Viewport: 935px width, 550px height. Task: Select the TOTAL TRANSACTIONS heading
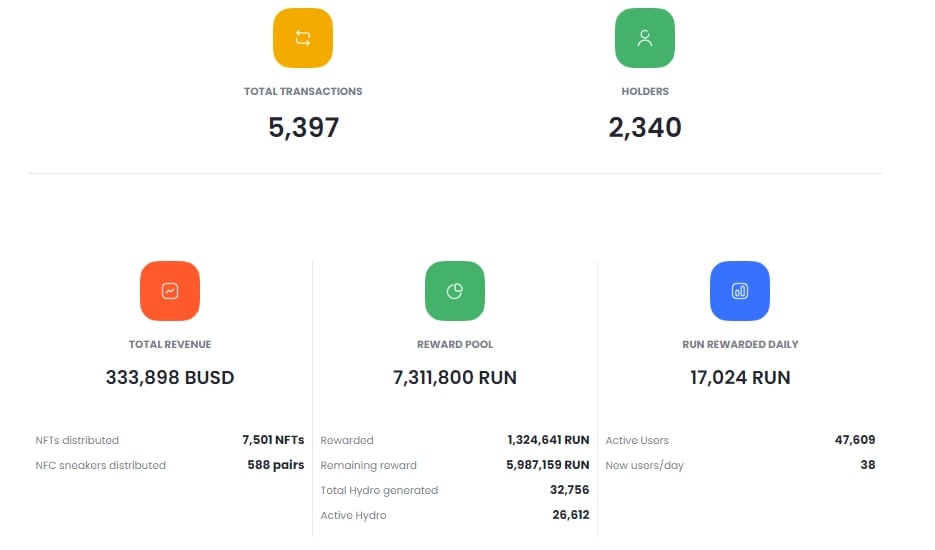tap(303, 91)
